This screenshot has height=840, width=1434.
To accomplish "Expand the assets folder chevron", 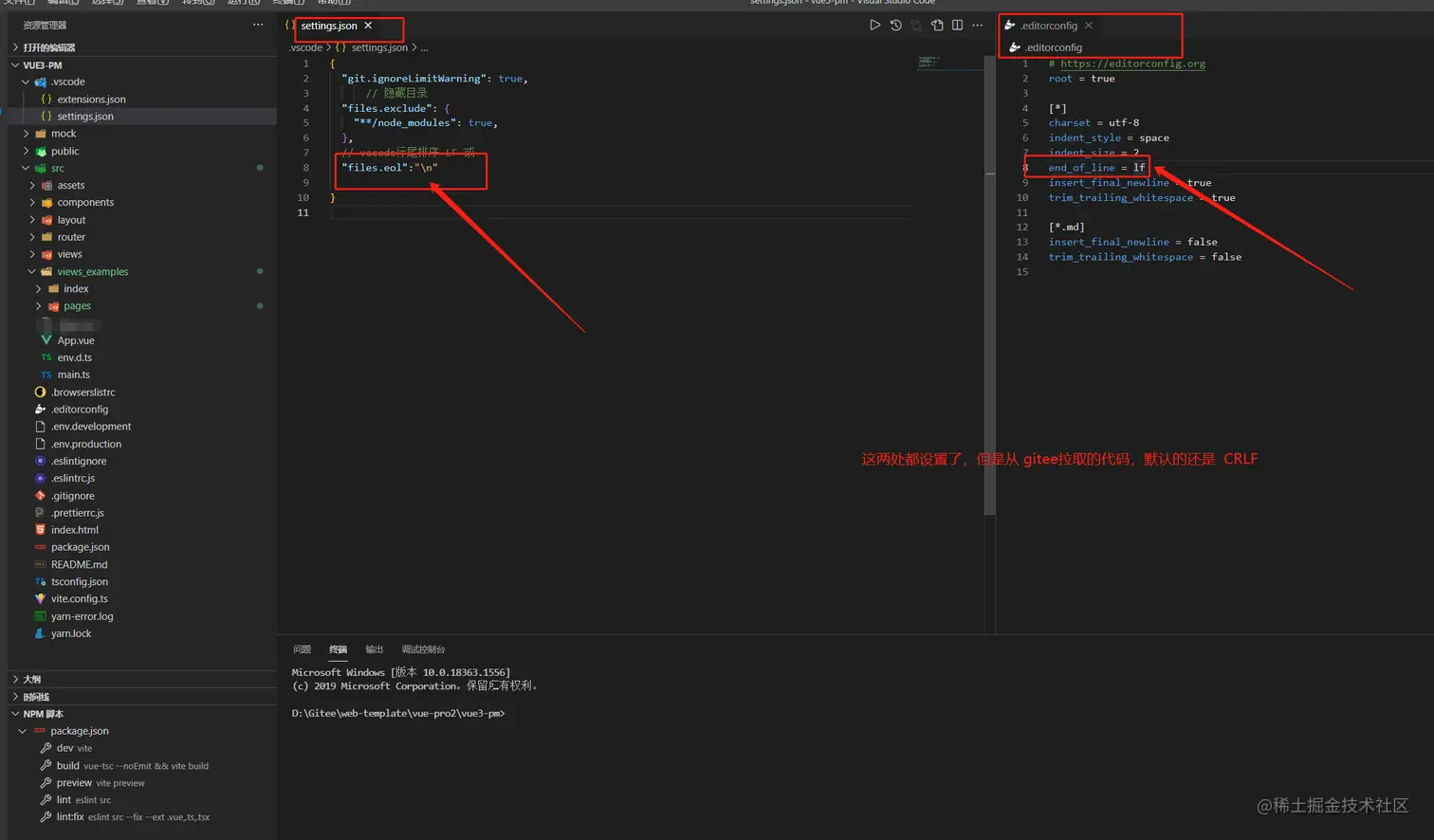I will [x=32, y=185].
